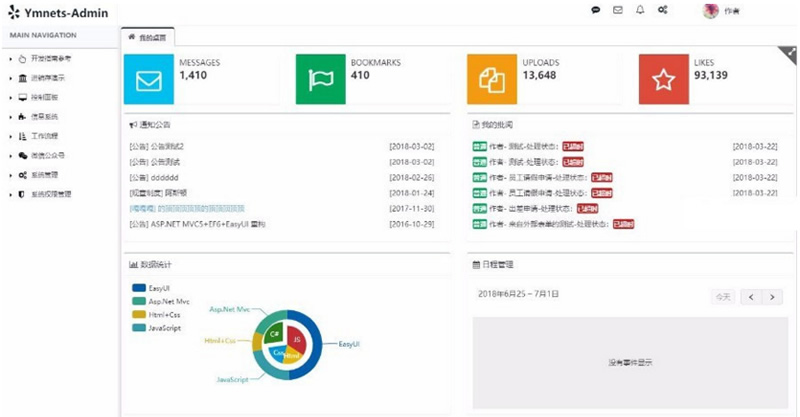Go to the next week in calendar
800x417 pixels.
click(x=773, y=297)
